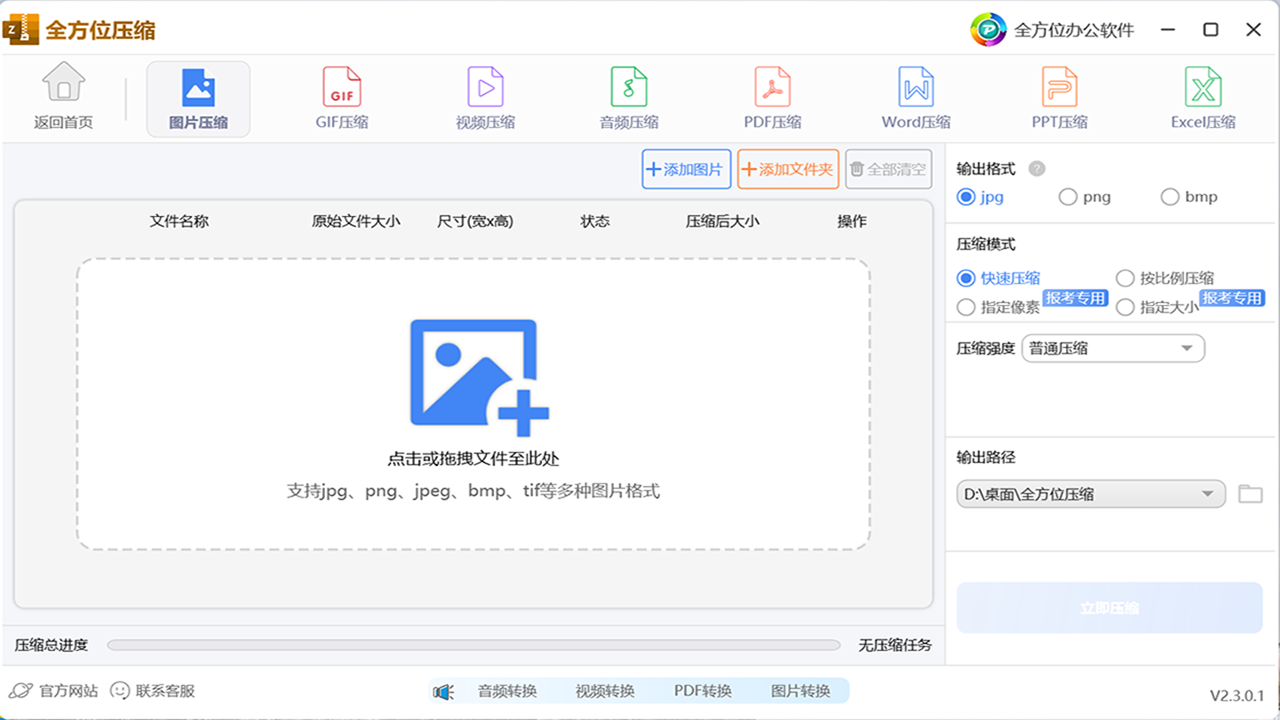Select the Excel压缩 tool
The width and height of the screenshot is (1280, 720).
(x=1201, y=97)
